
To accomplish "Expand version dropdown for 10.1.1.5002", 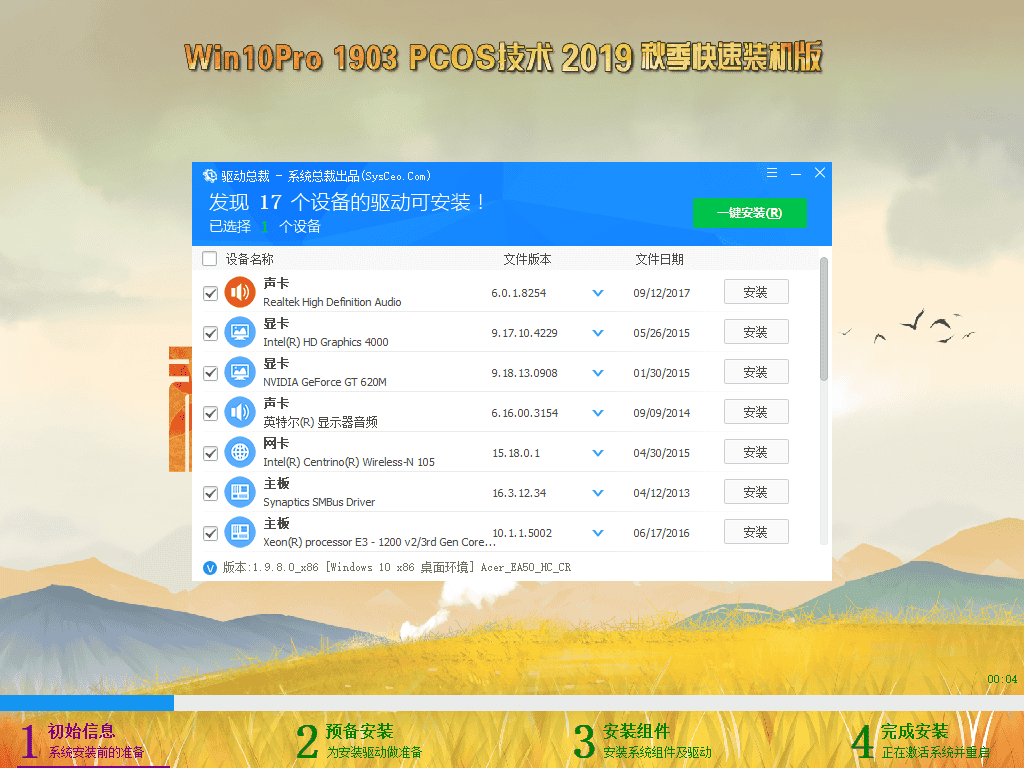I will [x=598, y=533].
